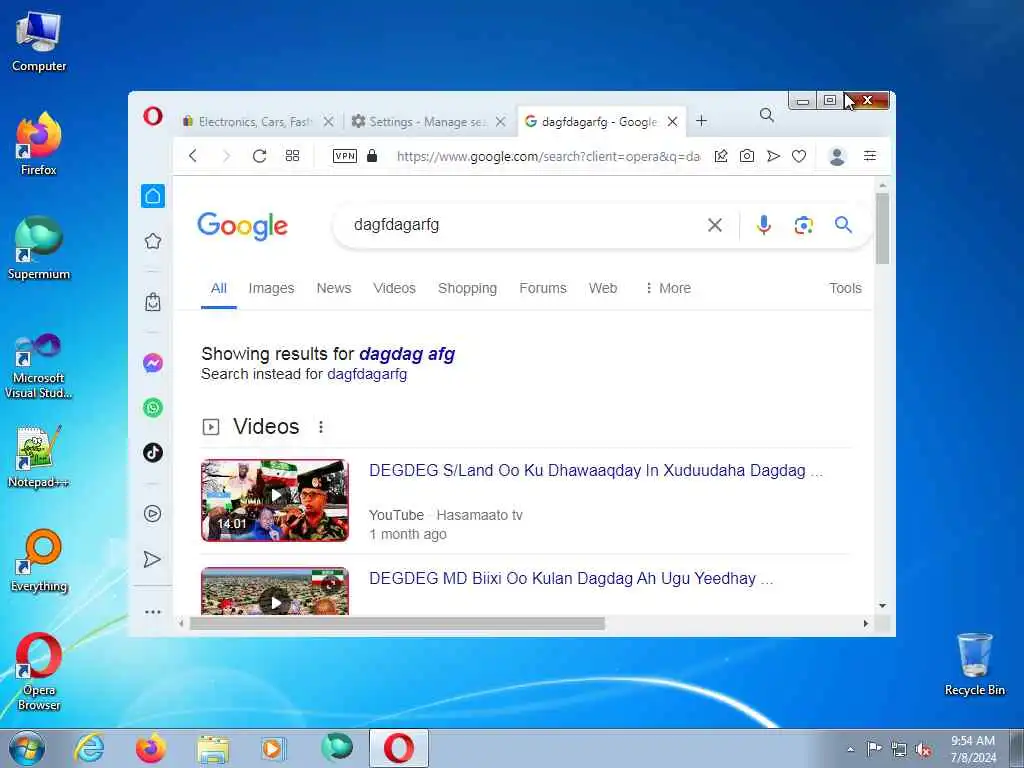Select the Images filter

click(x=271, y=288)
